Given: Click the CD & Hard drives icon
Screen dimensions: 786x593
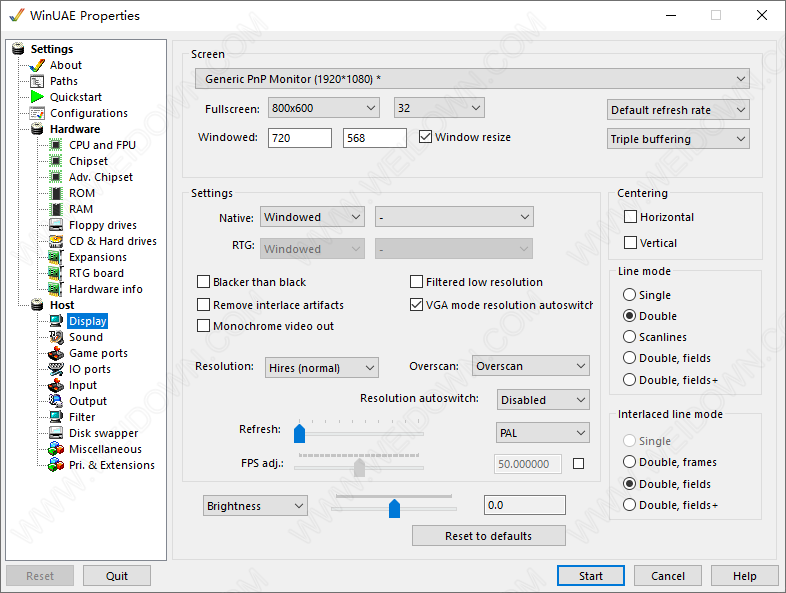Looking at the screenshot, I should point(56,241).
